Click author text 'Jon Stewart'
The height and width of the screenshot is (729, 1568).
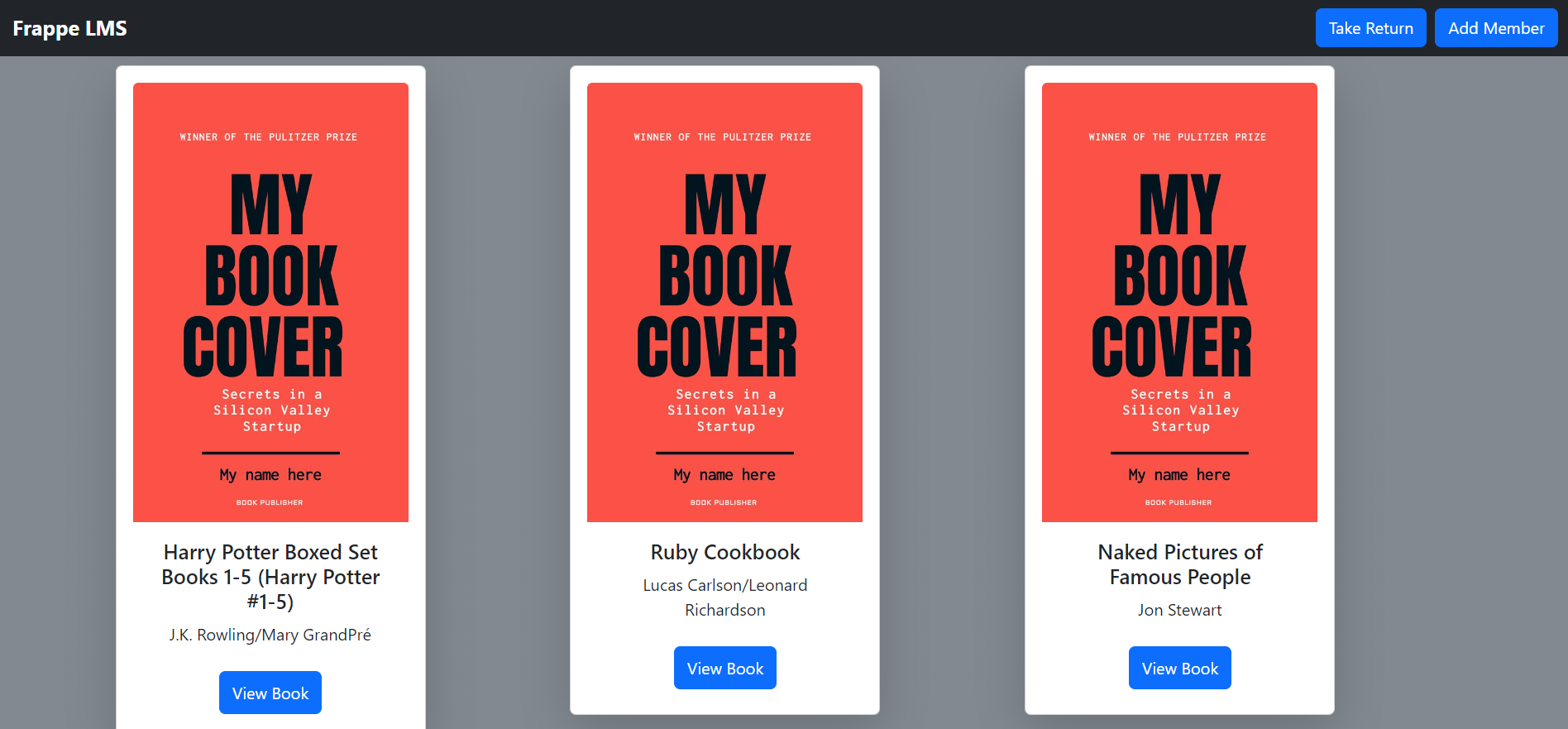point(1180,610)
